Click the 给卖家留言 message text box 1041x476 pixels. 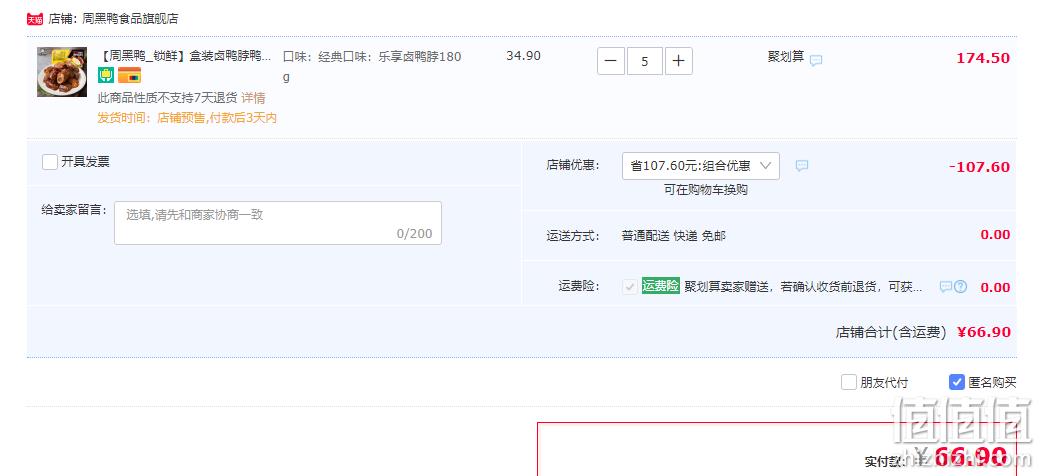[x=278, y=223]
